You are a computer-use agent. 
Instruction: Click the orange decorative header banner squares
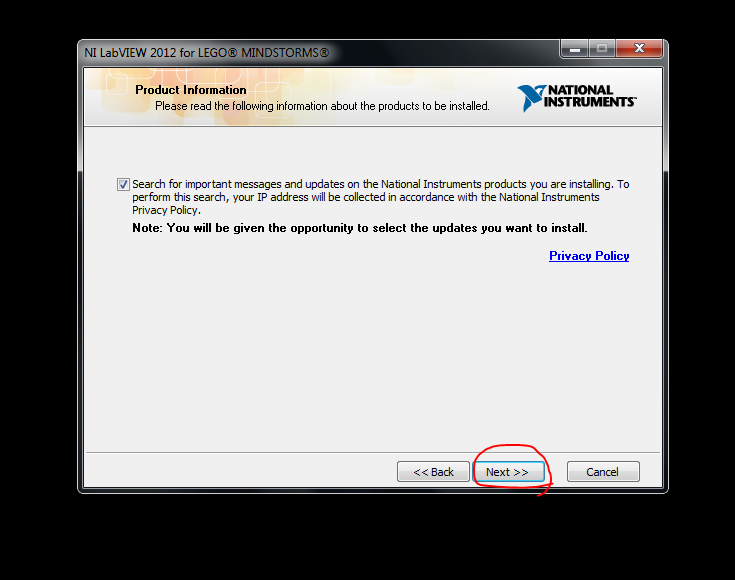point(206,96)
